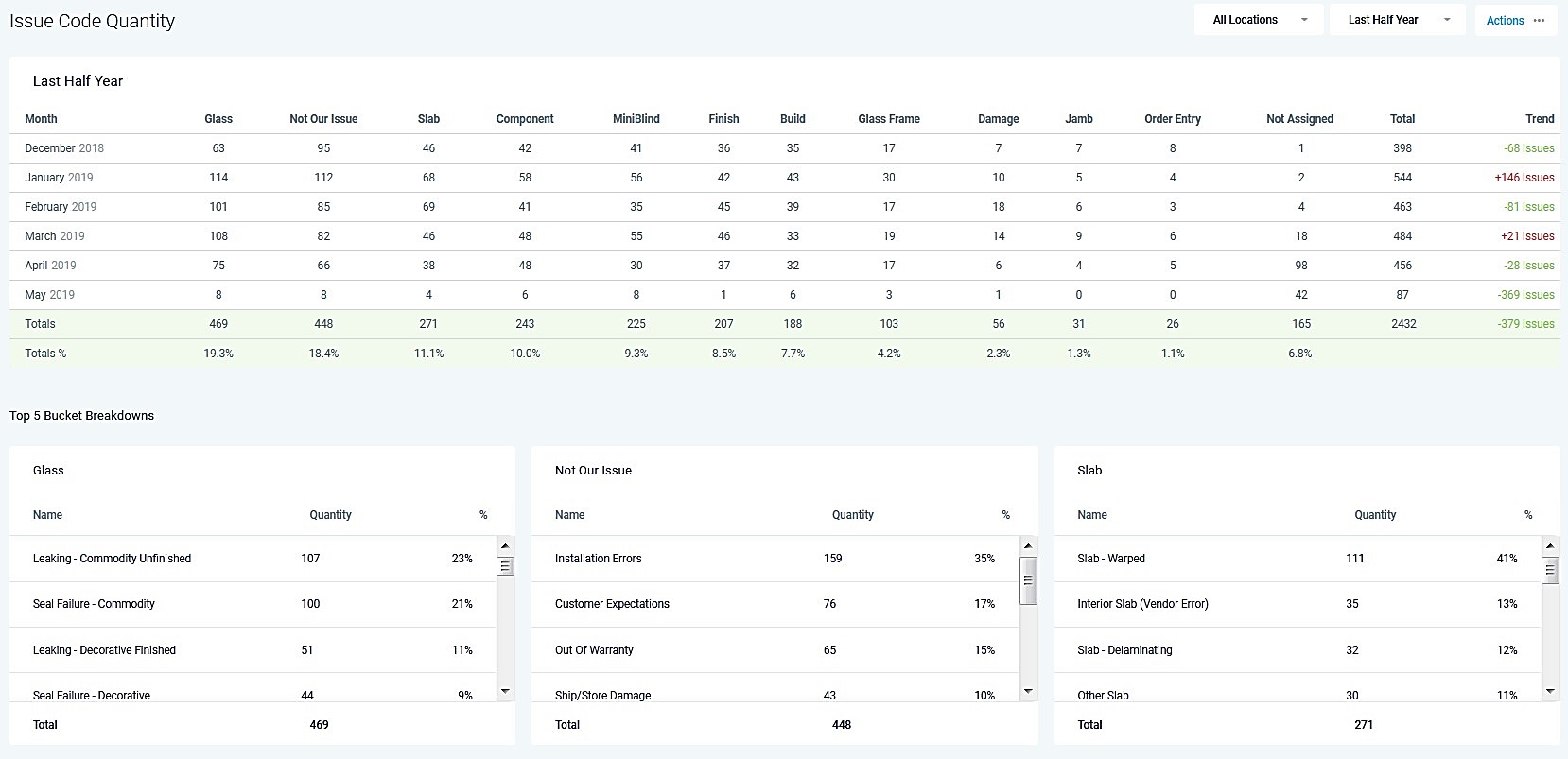The image size is (1568, 759).
Task: Select the Slab - Warped row
Action: (1298, 559)
